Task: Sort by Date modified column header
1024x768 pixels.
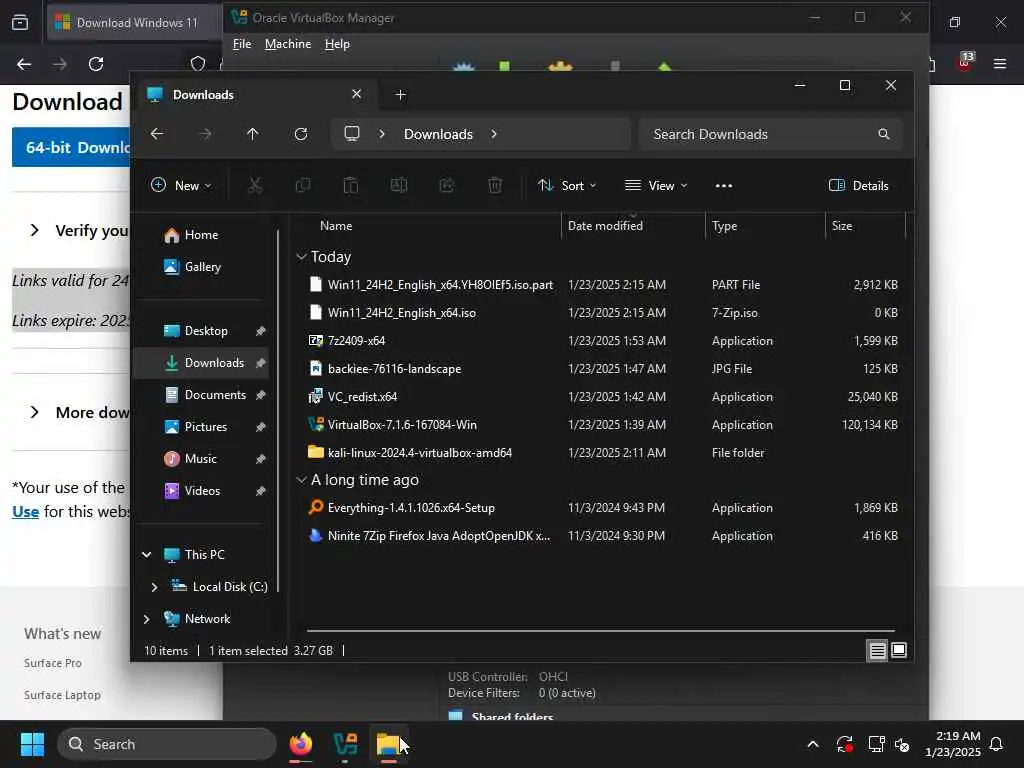Action: point(605,226)
